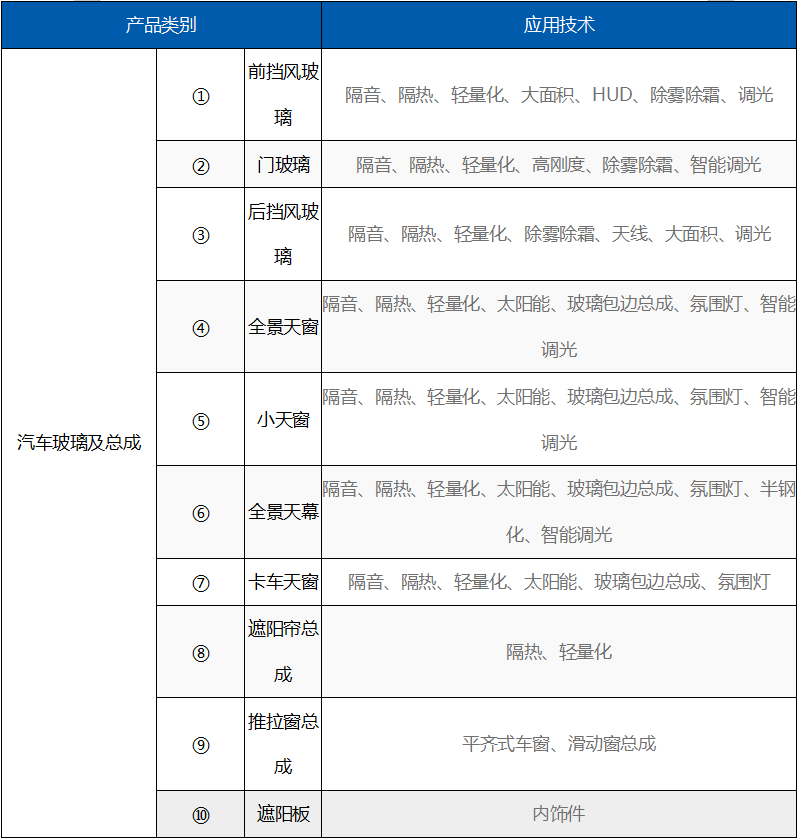
Task: Select the 内饰件 technology cell
Action: pyautogui.click(x=559, y=814)
